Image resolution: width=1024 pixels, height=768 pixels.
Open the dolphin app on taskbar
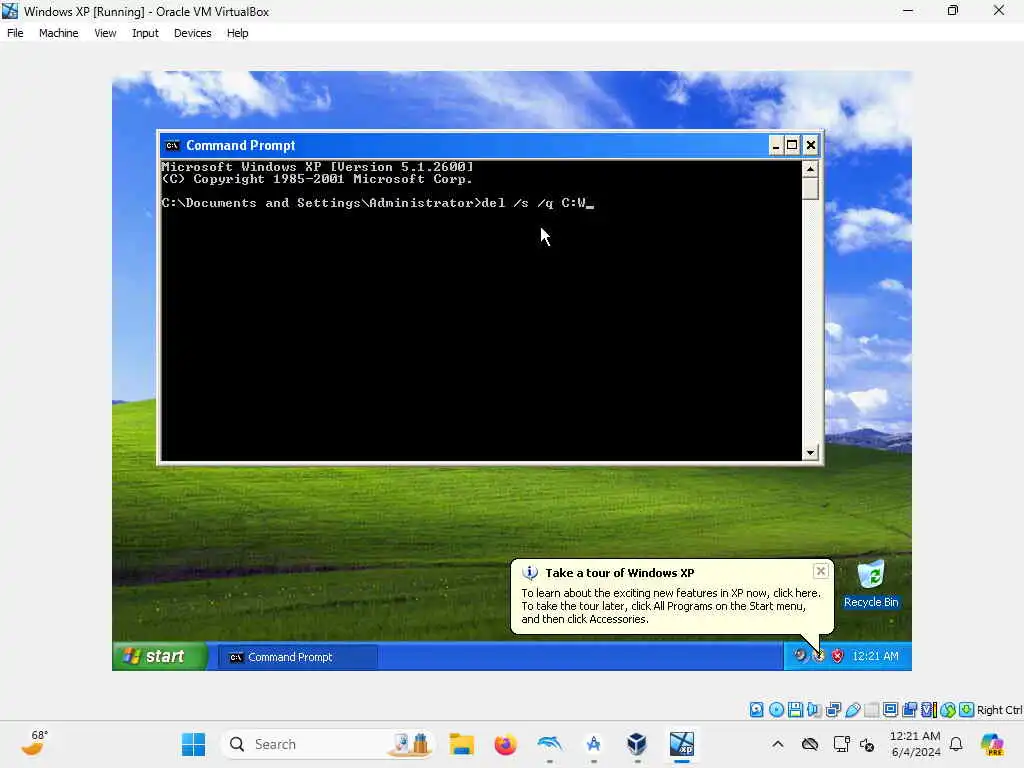tap(549, 744)
